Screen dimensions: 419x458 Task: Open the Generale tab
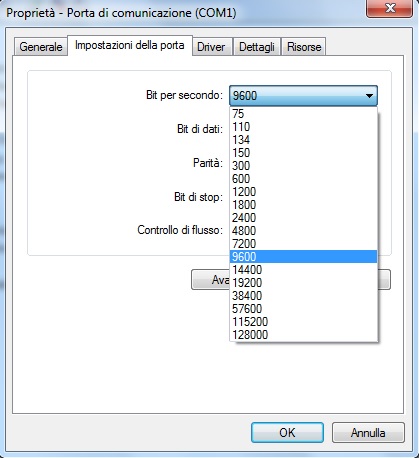click(x=41, y=47)
